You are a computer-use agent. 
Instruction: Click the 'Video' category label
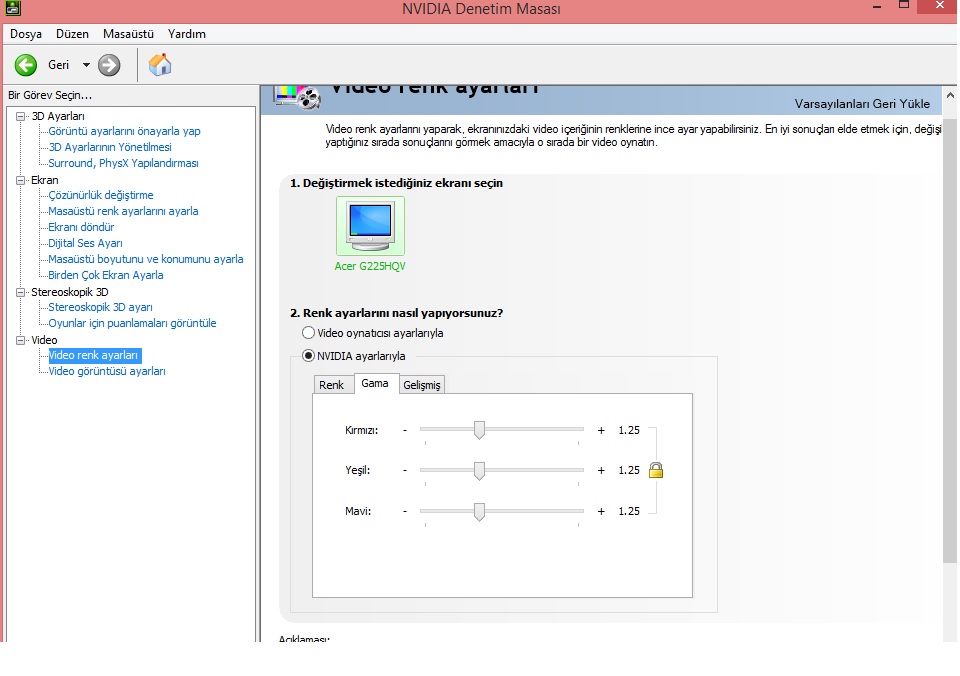coord(44,340)
